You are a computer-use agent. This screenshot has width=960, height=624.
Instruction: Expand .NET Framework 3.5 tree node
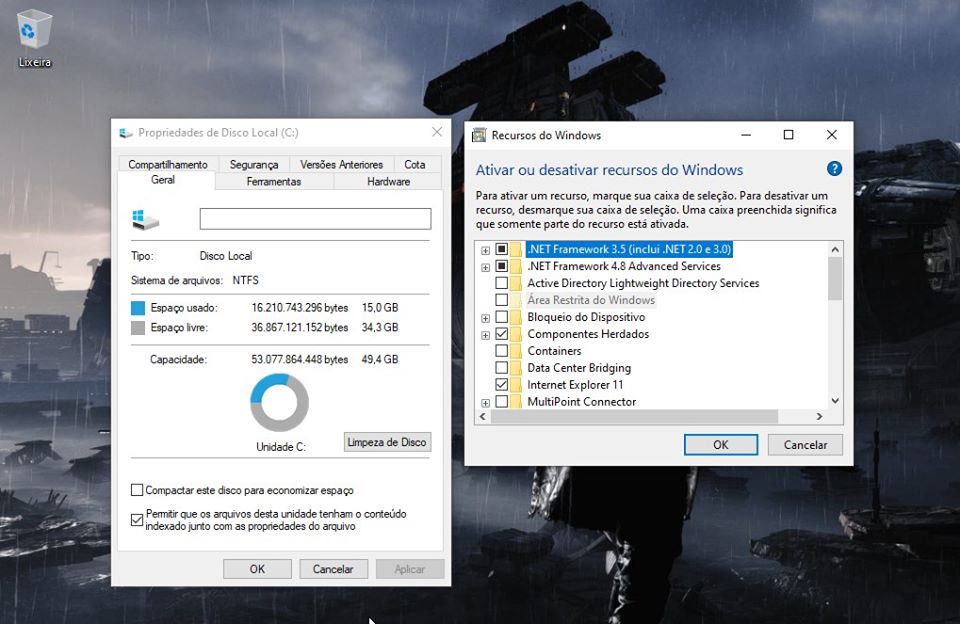click(x=486, y=250)
